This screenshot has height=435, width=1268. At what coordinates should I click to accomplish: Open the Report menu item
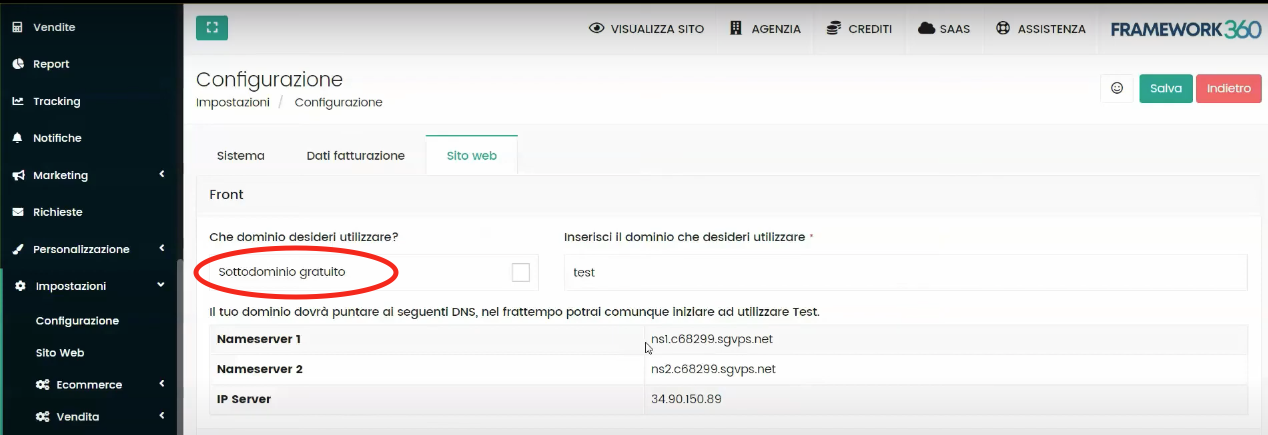(51, 64)
